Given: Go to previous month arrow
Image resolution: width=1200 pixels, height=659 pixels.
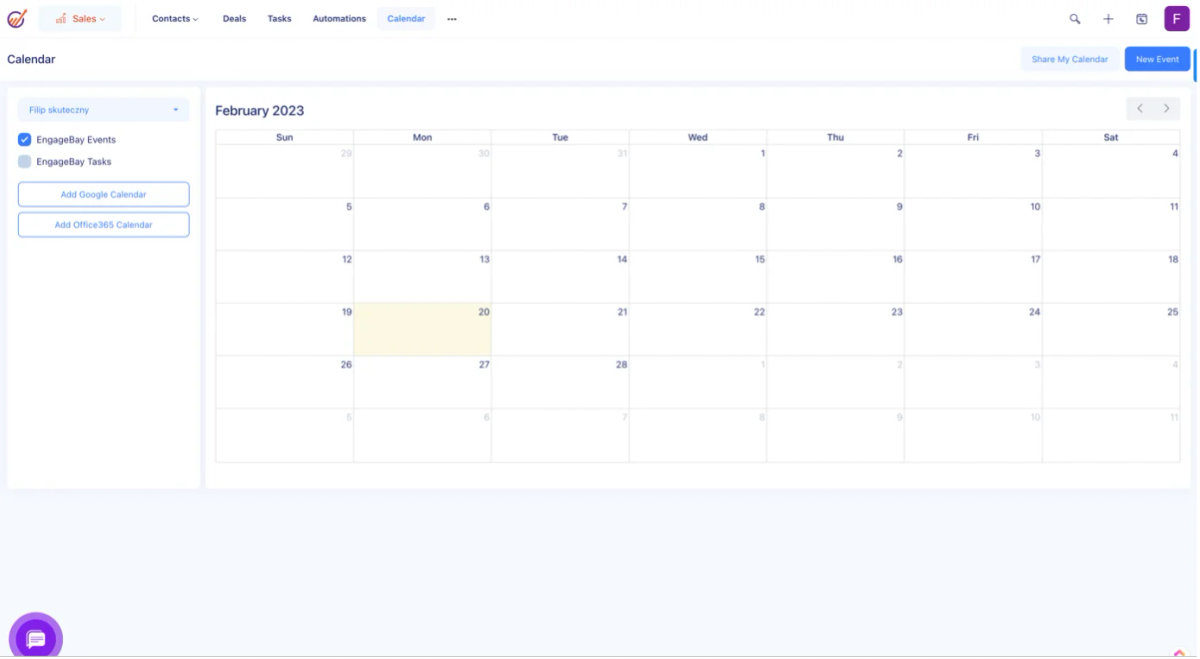Looking at the screenshot, I should coord(1140,108).
